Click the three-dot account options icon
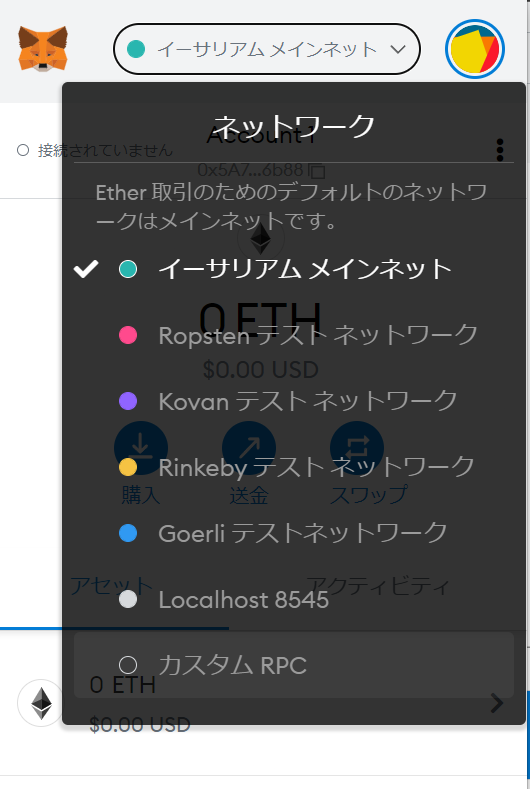 (x=499, y=150)
